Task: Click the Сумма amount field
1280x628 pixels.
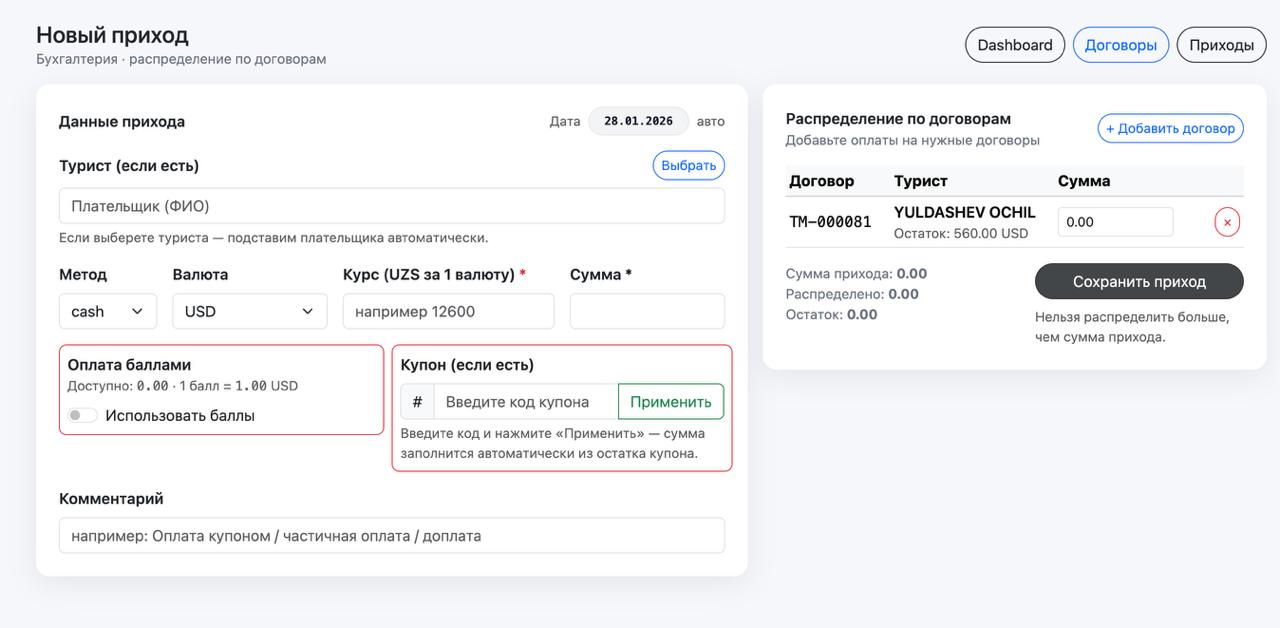Action: [647, 311]
